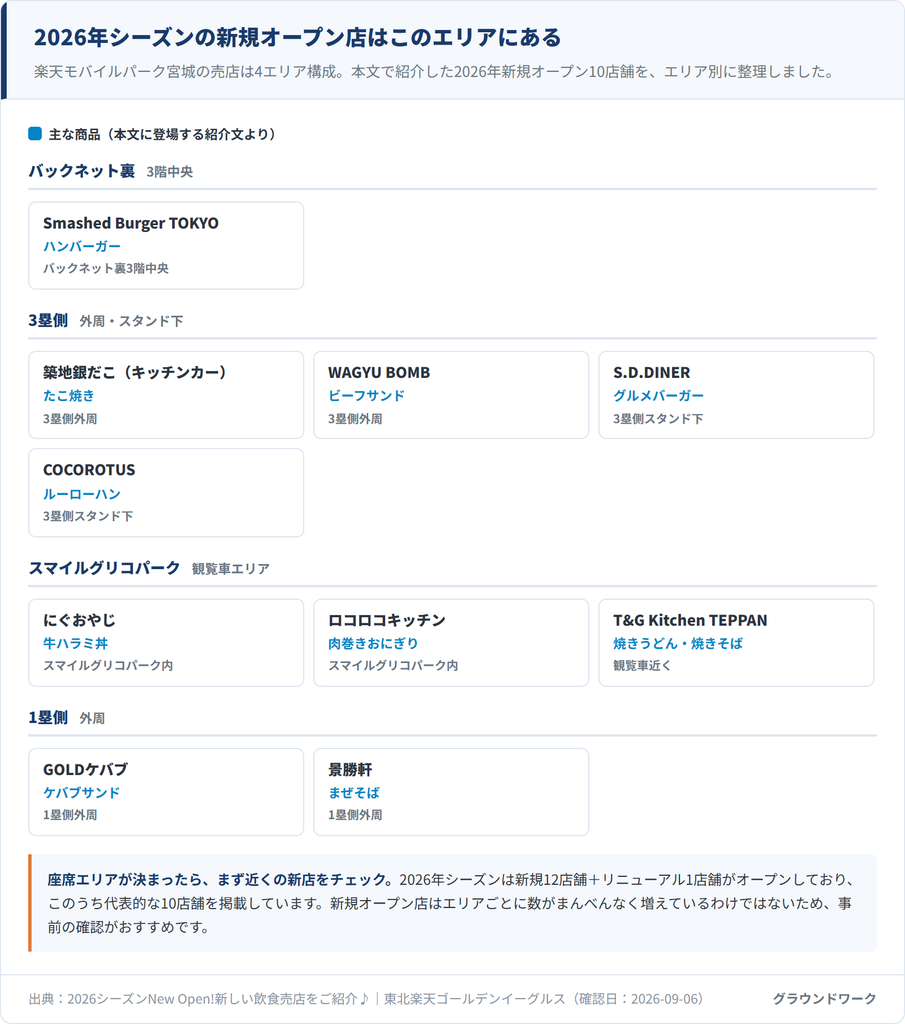Click the 焼きうどん・焼きそば product label
Screen dimensions: 905x1024
coord(678,643)
